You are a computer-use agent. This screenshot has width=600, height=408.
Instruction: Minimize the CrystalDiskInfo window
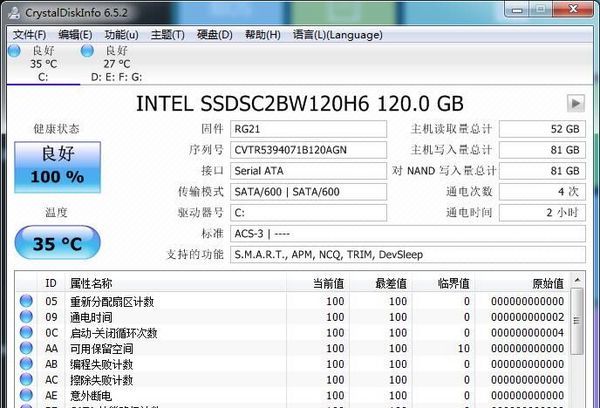[517, 10]
